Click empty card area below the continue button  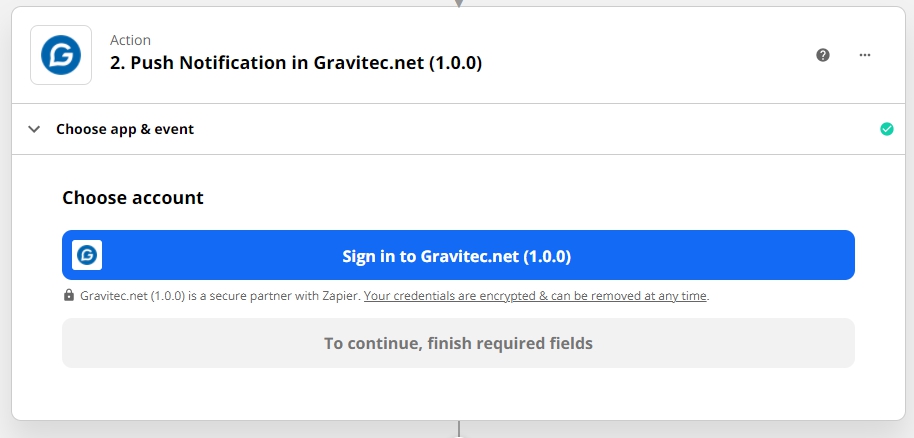(458, 394)
